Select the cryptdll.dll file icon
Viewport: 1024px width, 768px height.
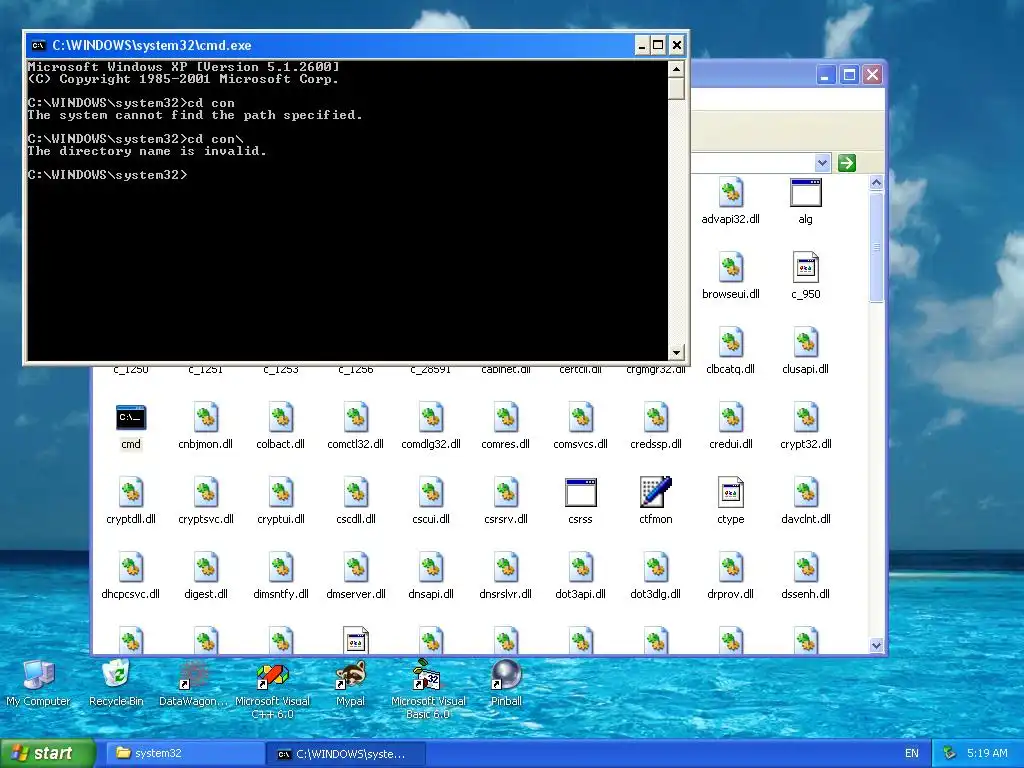131,493
